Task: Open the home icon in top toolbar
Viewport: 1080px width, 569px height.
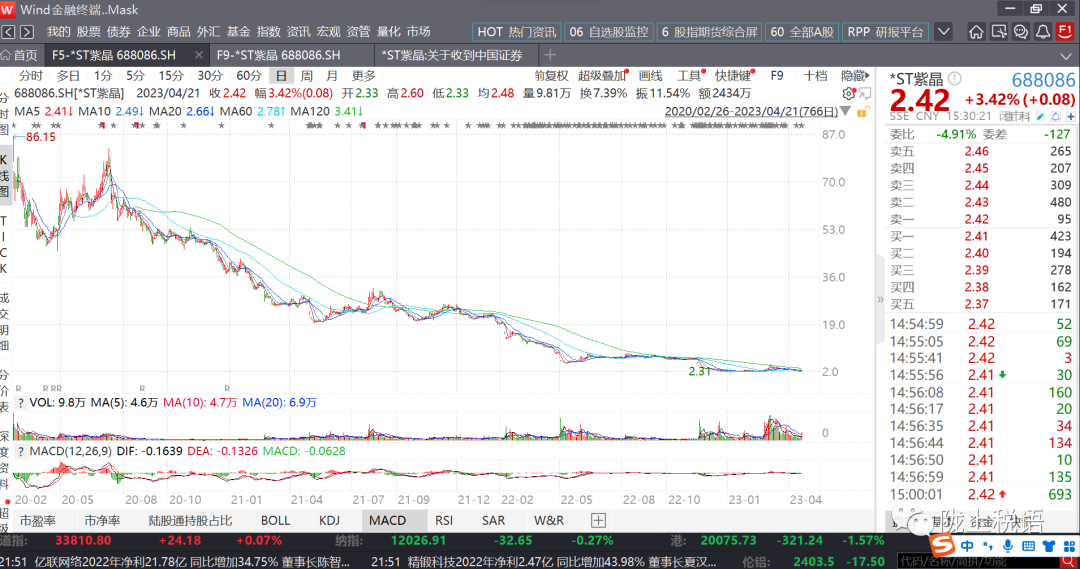Action: [976, 32]
